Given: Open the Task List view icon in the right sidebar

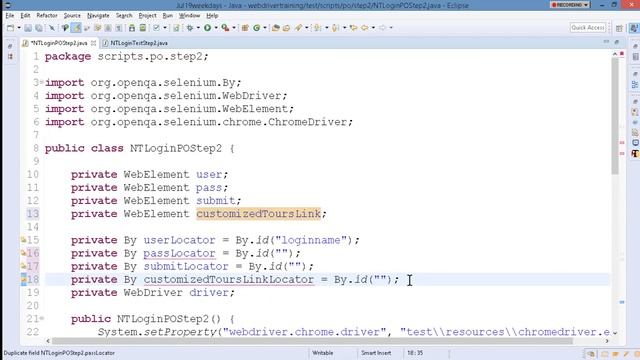Looking at the screenshot, I should [x=635, y=57].
